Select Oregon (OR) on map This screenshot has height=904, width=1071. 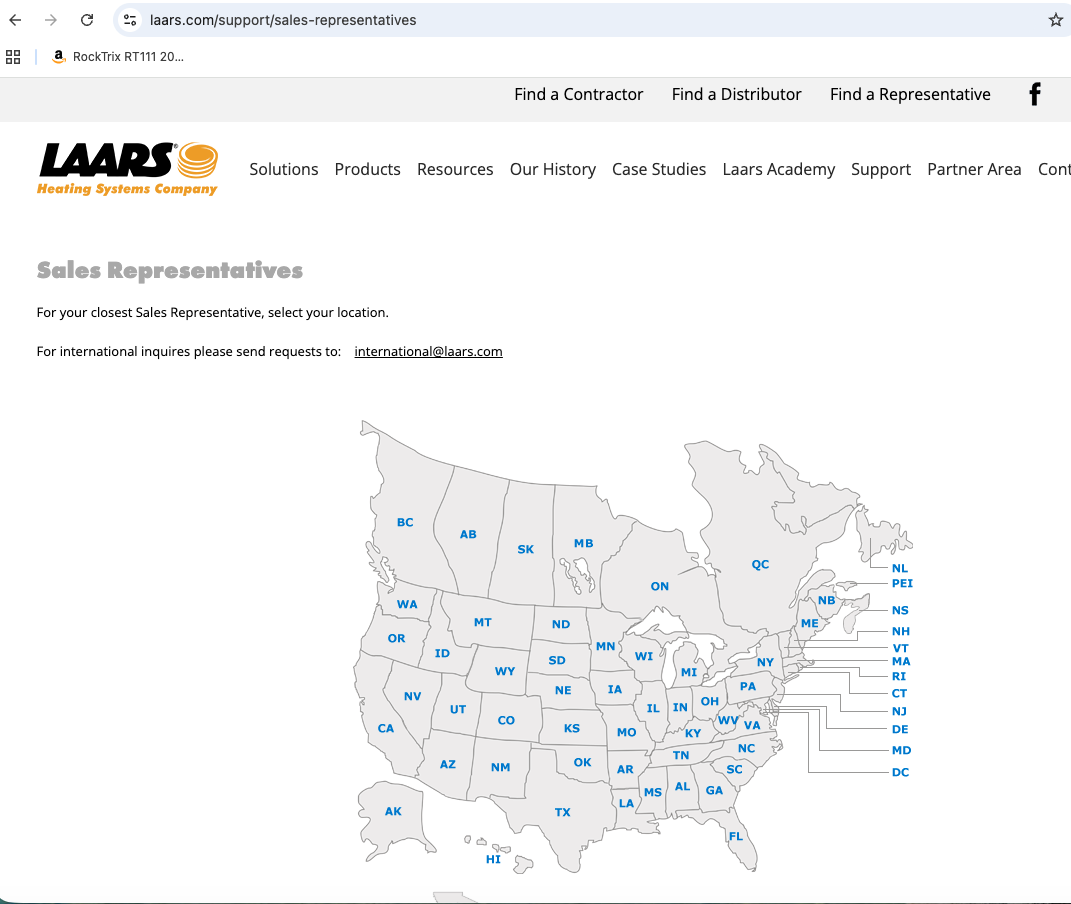coord(396,638)
